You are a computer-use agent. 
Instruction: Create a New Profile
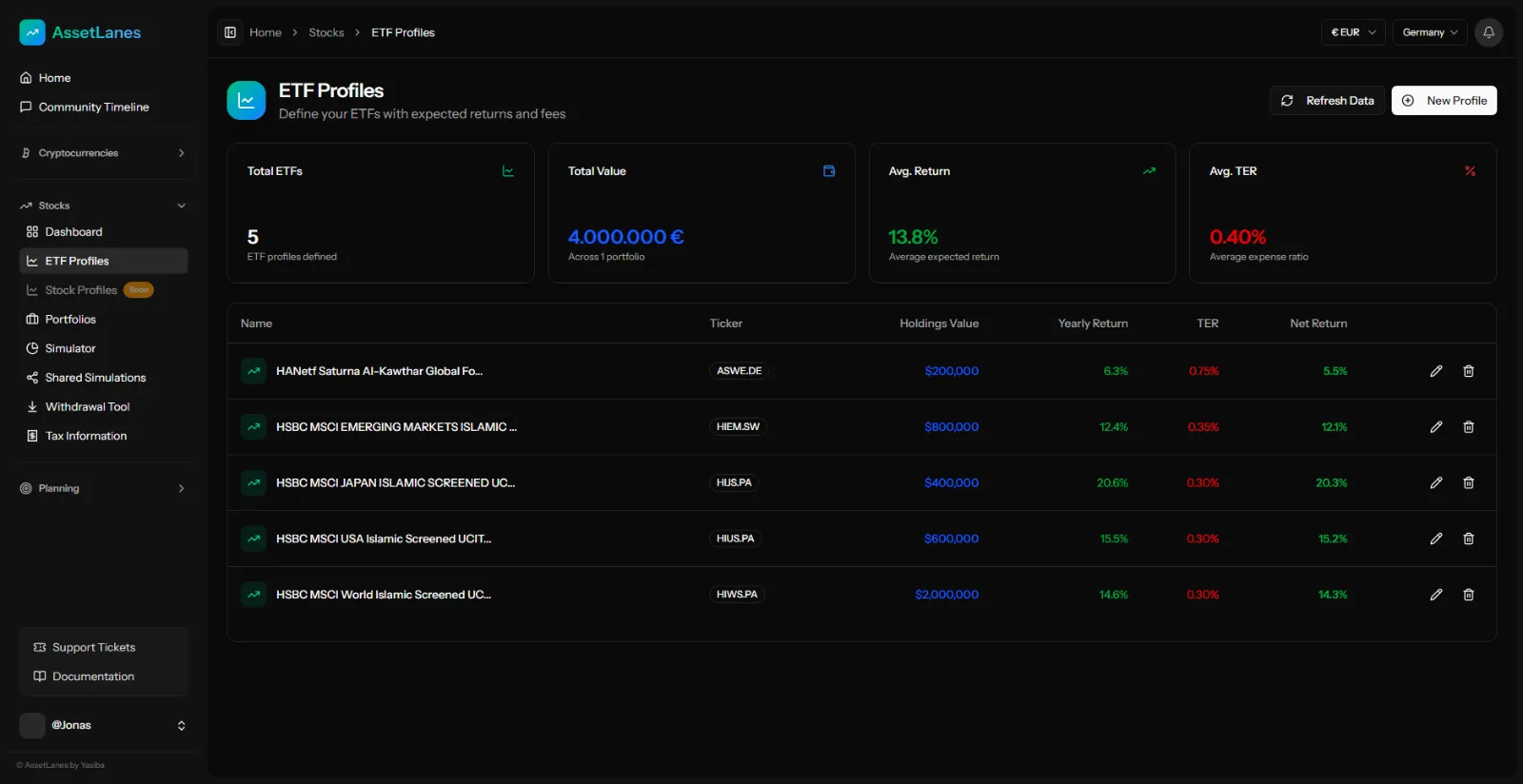pyautogui.click(x=1444, y=101)
